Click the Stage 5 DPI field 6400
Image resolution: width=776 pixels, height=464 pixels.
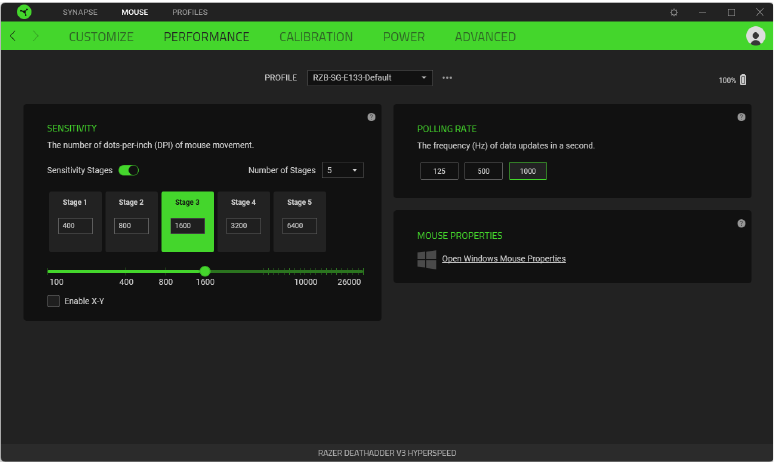(299, 226)
